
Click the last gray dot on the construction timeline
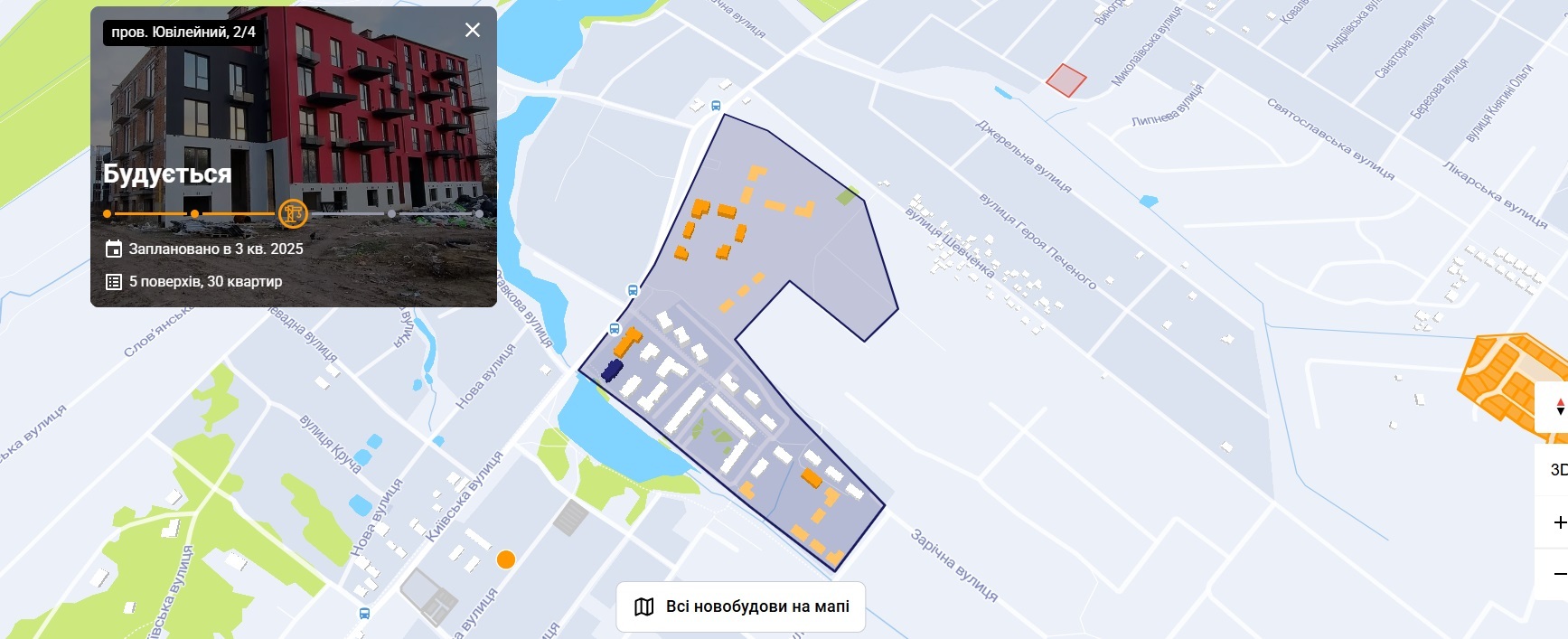click(479, 214)
